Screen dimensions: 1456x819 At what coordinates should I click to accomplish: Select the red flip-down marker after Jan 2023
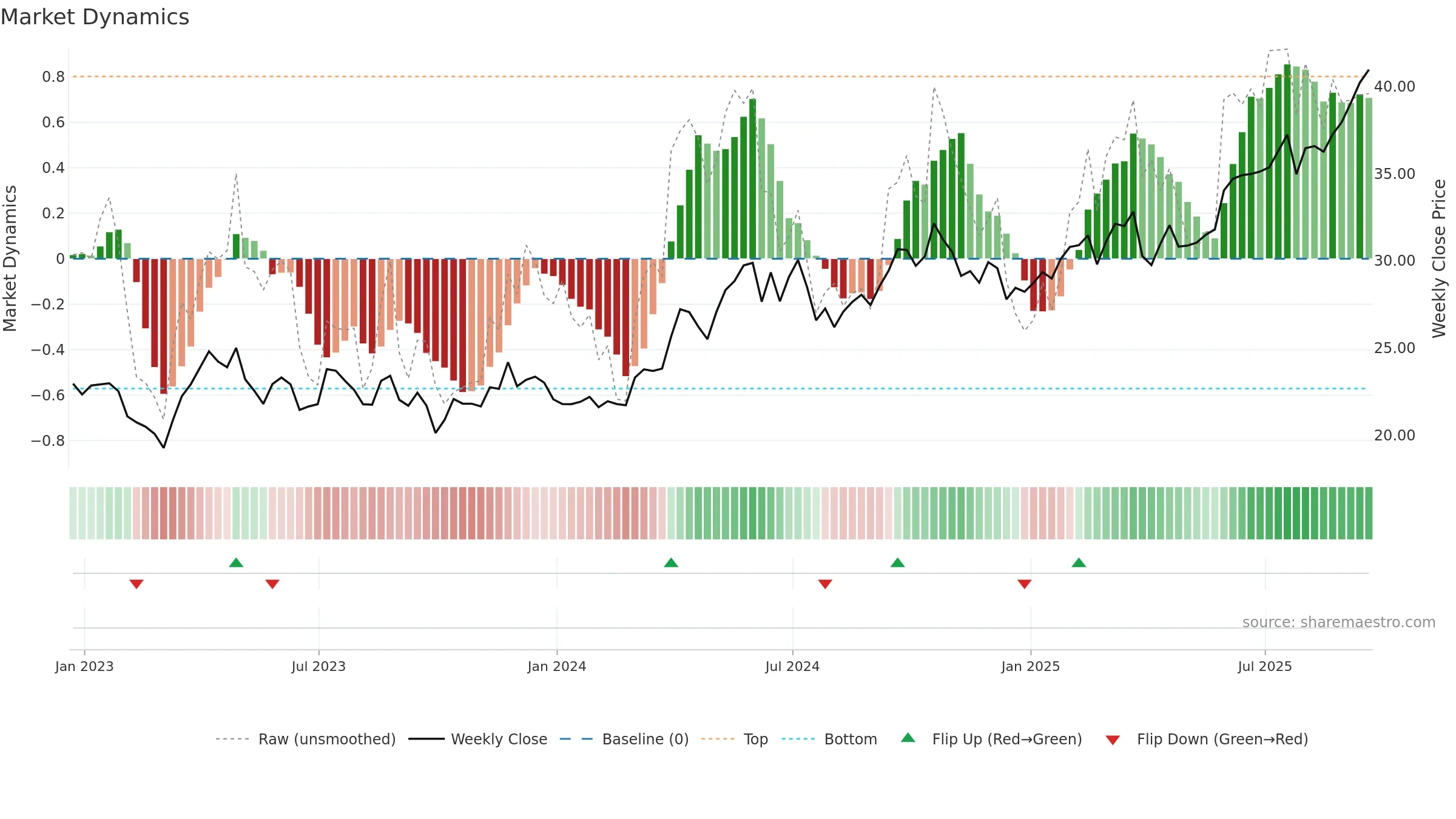136,584
